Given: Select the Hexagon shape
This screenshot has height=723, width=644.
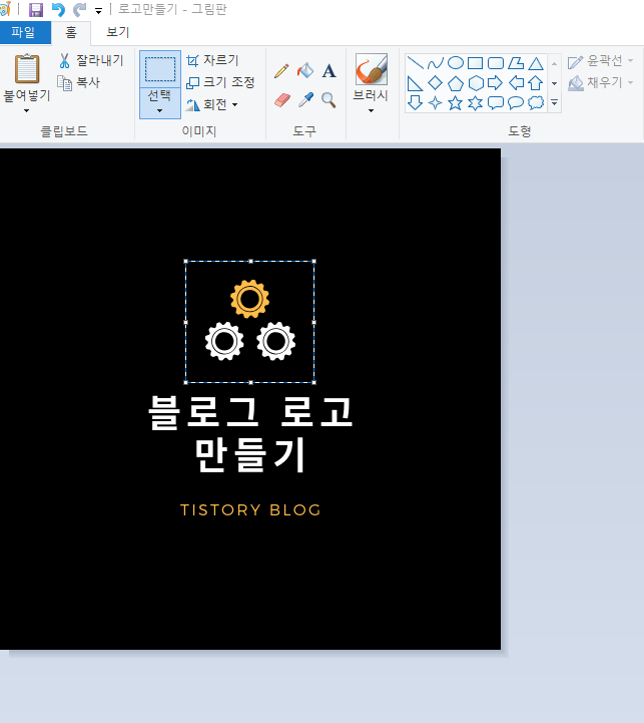Looking at the screenshot, I should (476, 83).
